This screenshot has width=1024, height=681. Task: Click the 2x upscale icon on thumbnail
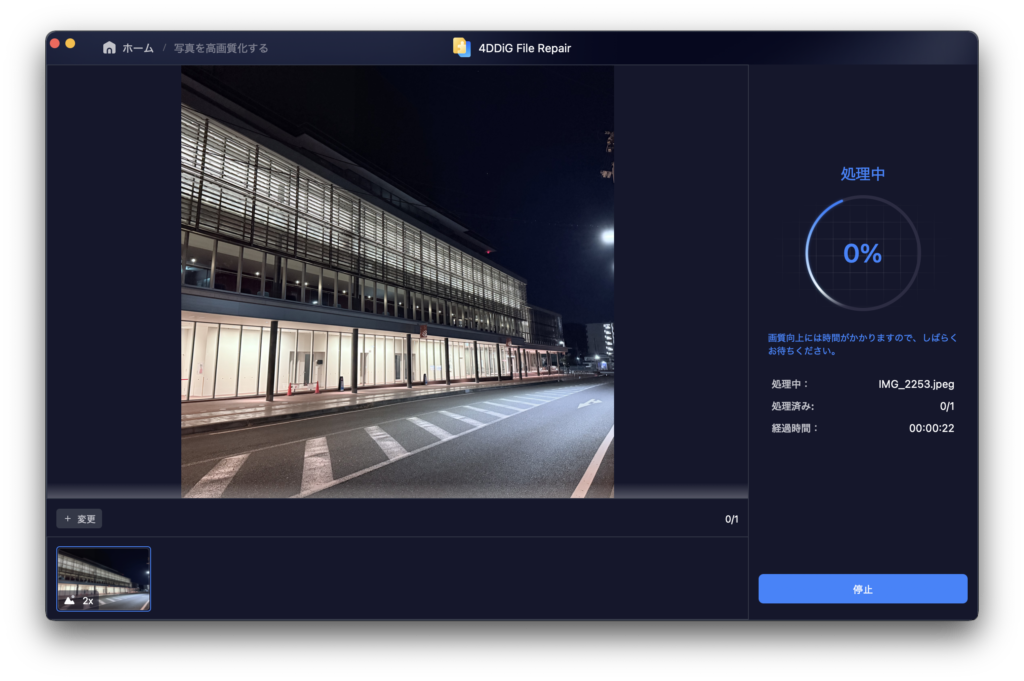70,600
